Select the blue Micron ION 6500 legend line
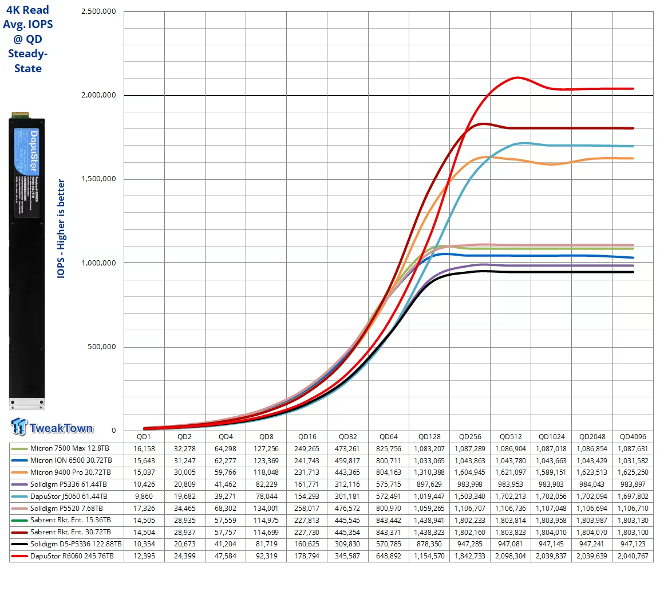 click(19, 460)
